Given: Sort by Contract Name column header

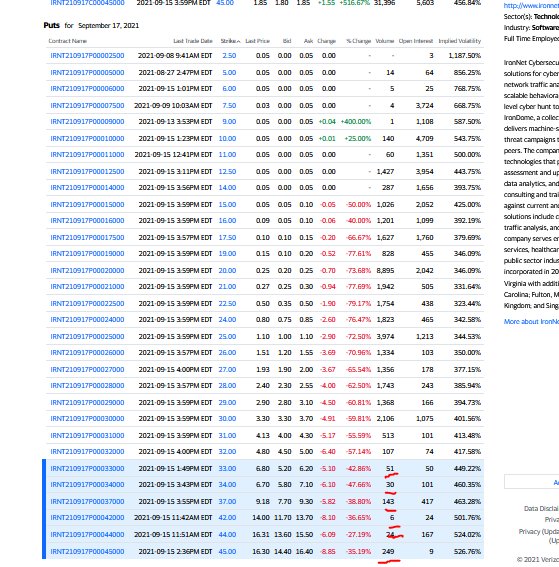Looking at the screenshot, I should coord(68,41).
